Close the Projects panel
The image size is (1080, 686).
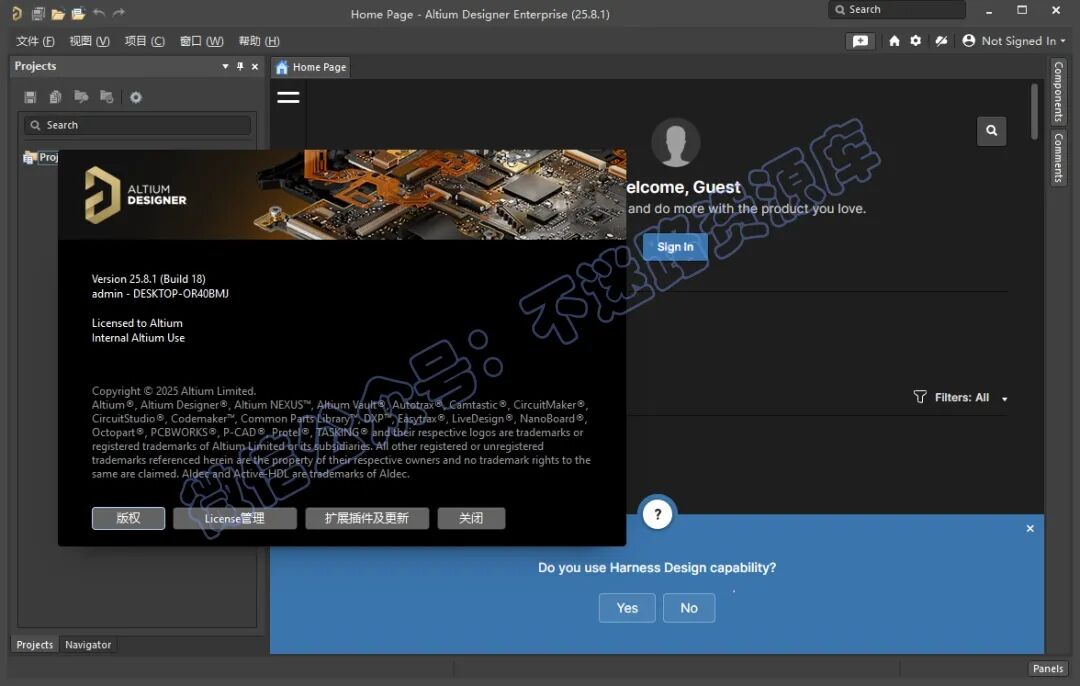coord(255,66)
